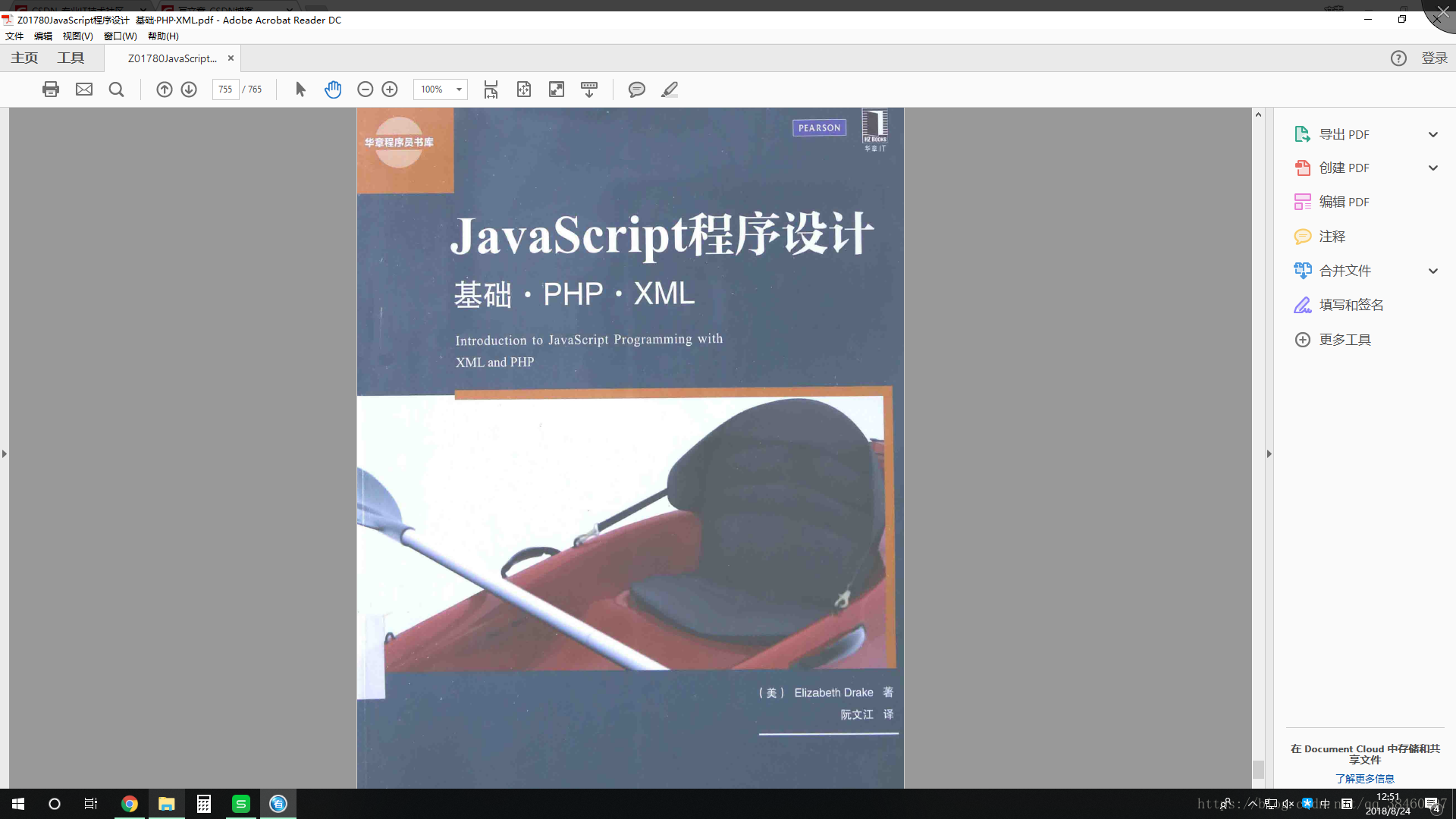The width and height of the screenshot is (1456, 819).
Task: Open Calculator from the taskbar
Action: tap(203, 804)
